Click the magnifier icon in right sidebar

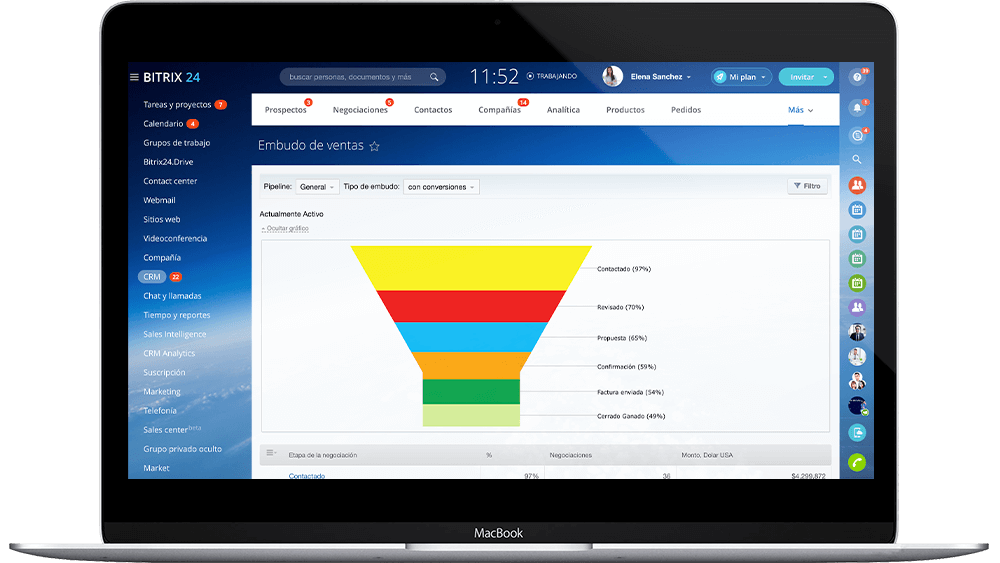click(857, 159)
